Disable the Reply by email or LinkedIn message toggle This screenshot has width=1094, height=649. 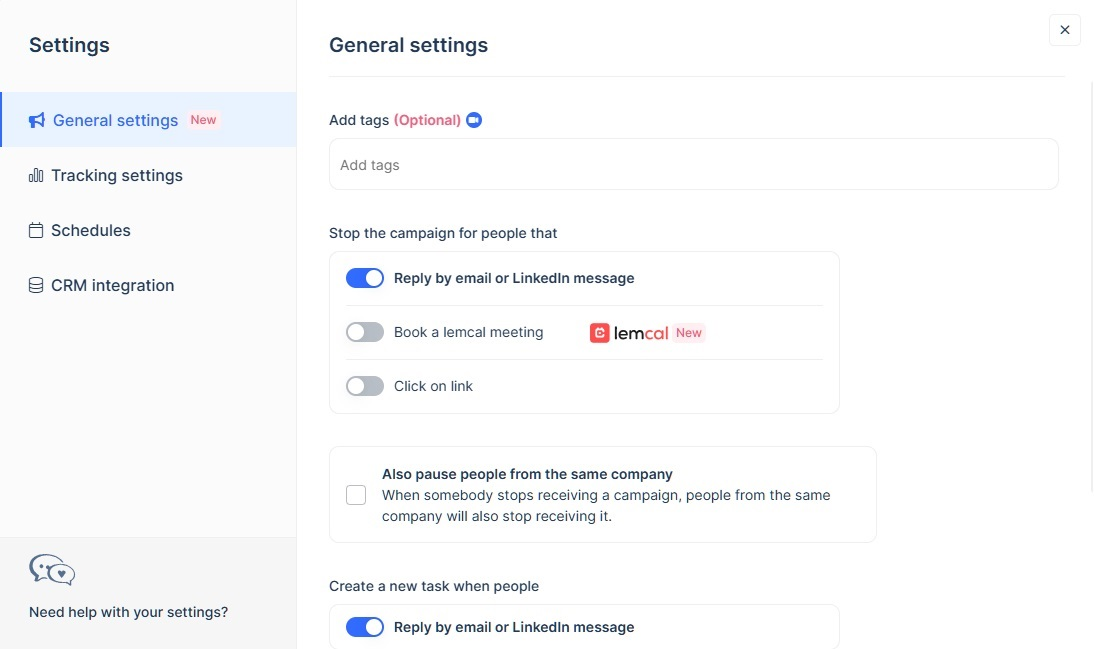[x=364, y=277]
